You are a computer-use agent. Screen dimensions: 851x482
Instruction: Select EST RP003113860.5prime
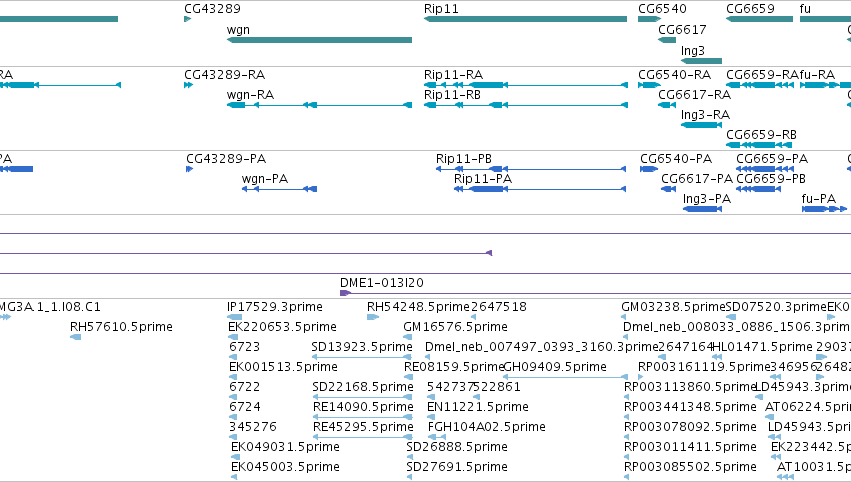point(627,397)
